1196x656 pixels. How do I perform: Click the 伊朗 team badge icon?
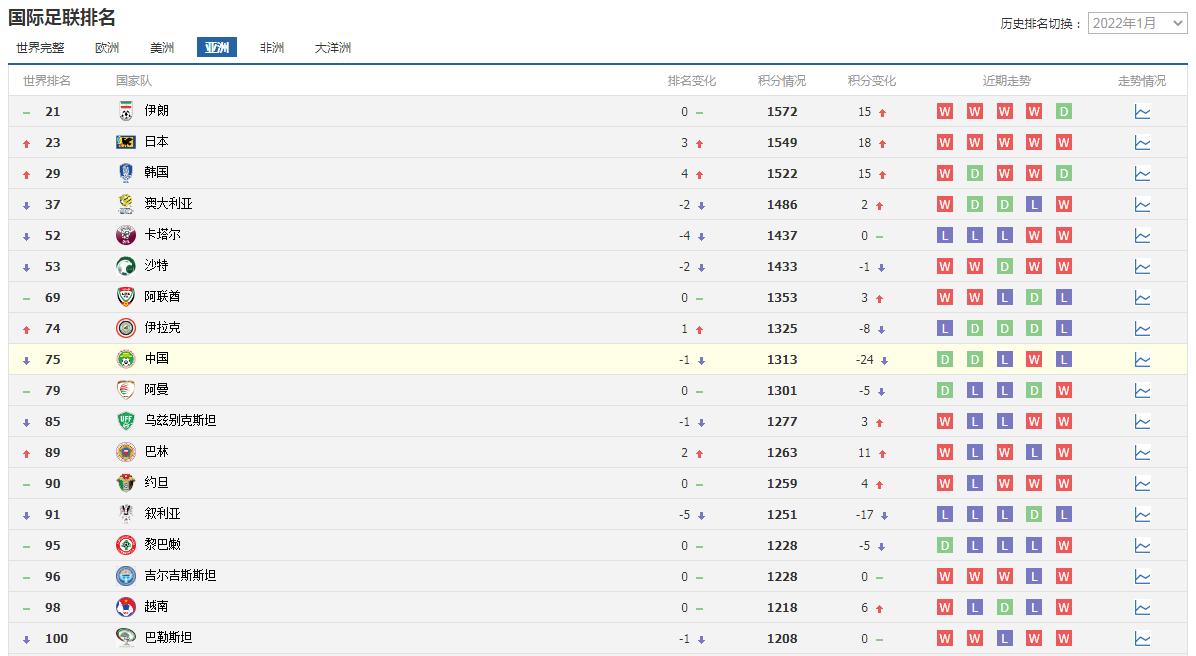126,111
